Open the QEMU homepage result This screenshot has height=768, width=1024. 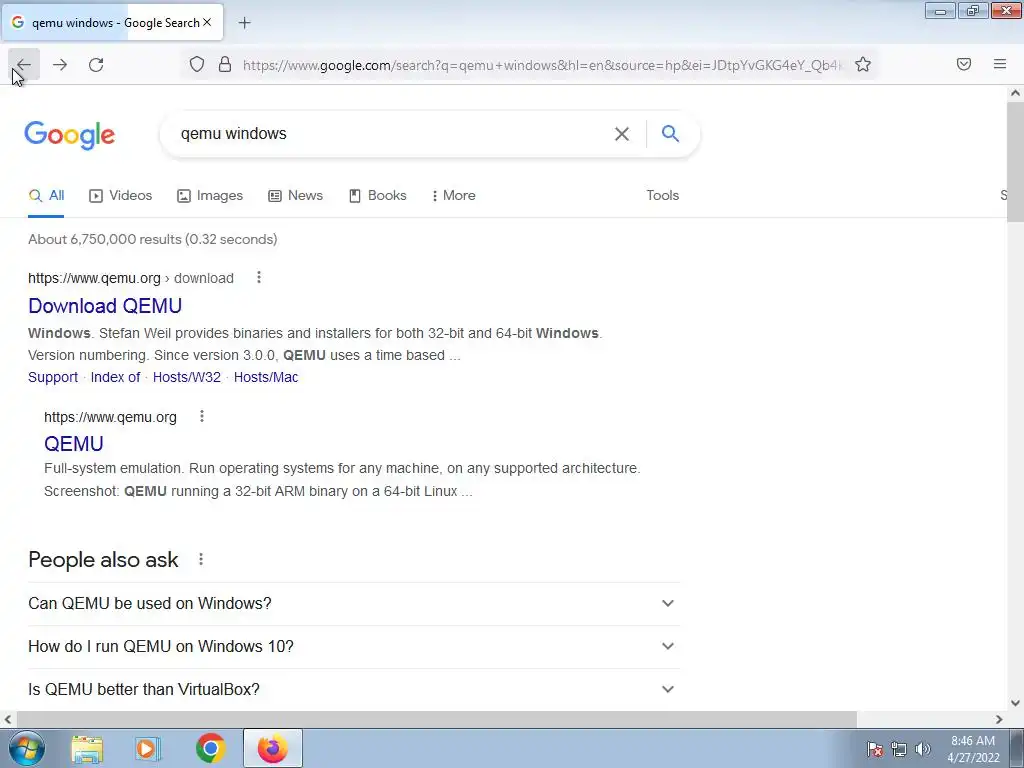point(74,444)
